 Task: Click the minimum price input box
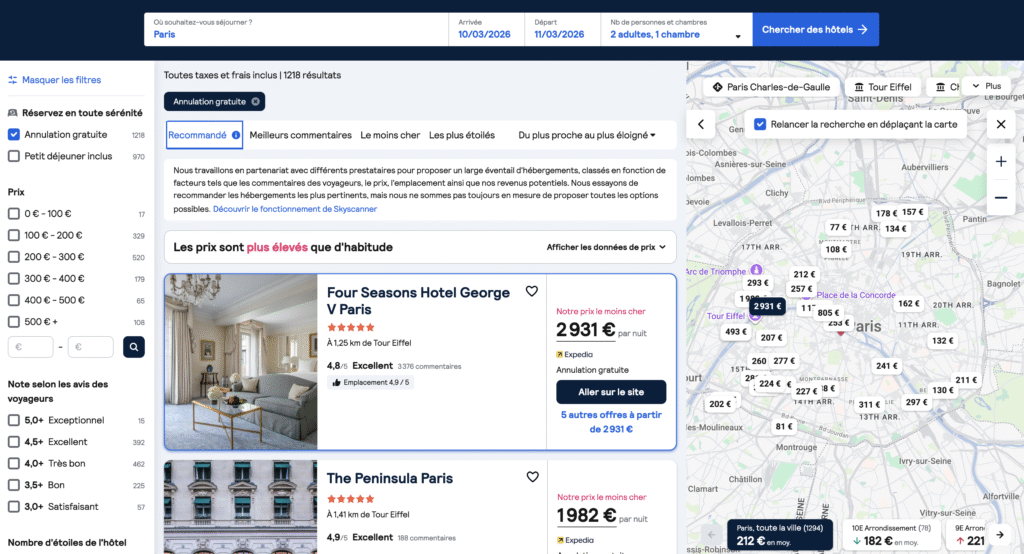coord(31,347)
